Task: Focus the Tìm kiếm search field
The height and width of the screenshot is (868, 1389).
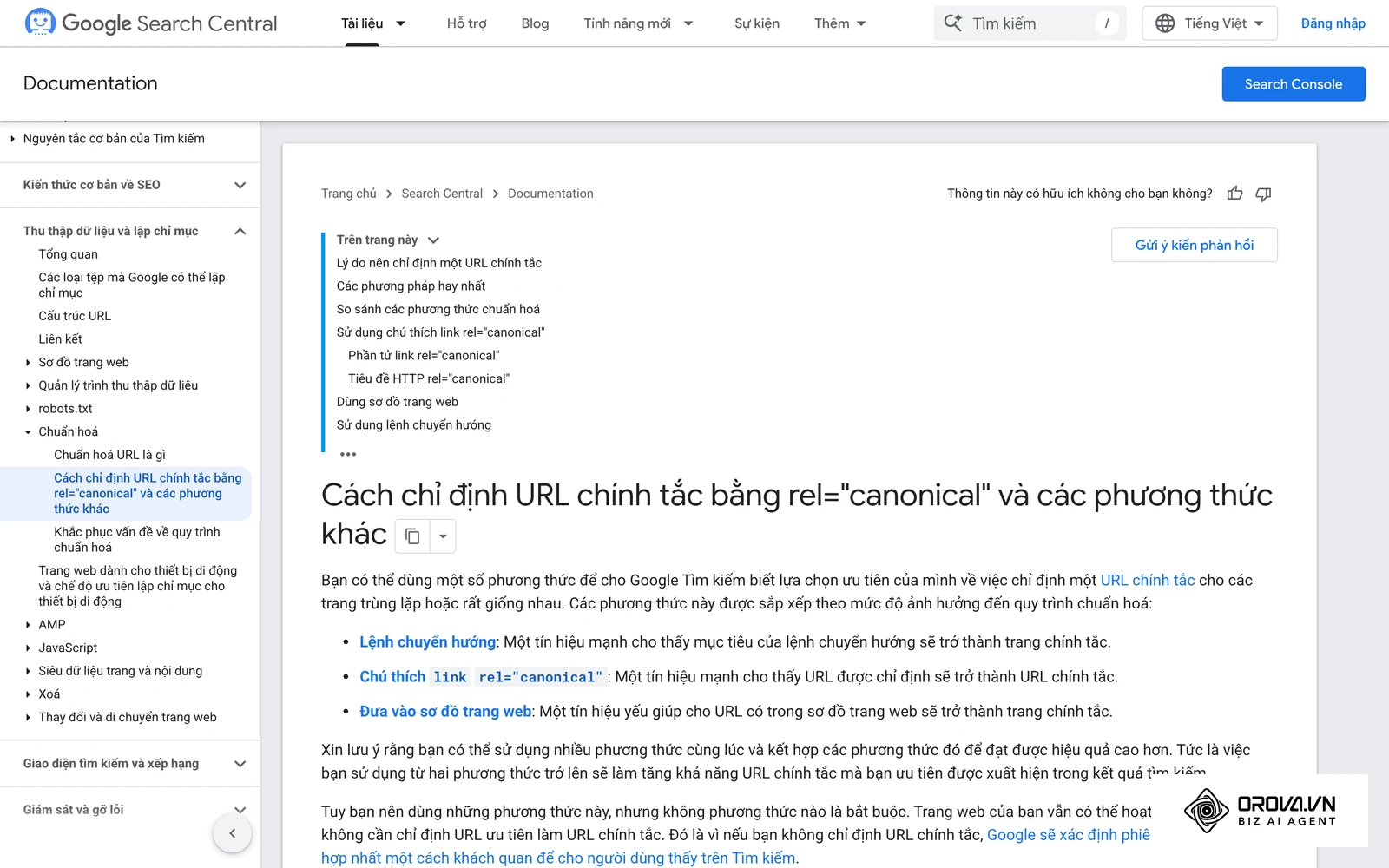Action: [1030, 23]
